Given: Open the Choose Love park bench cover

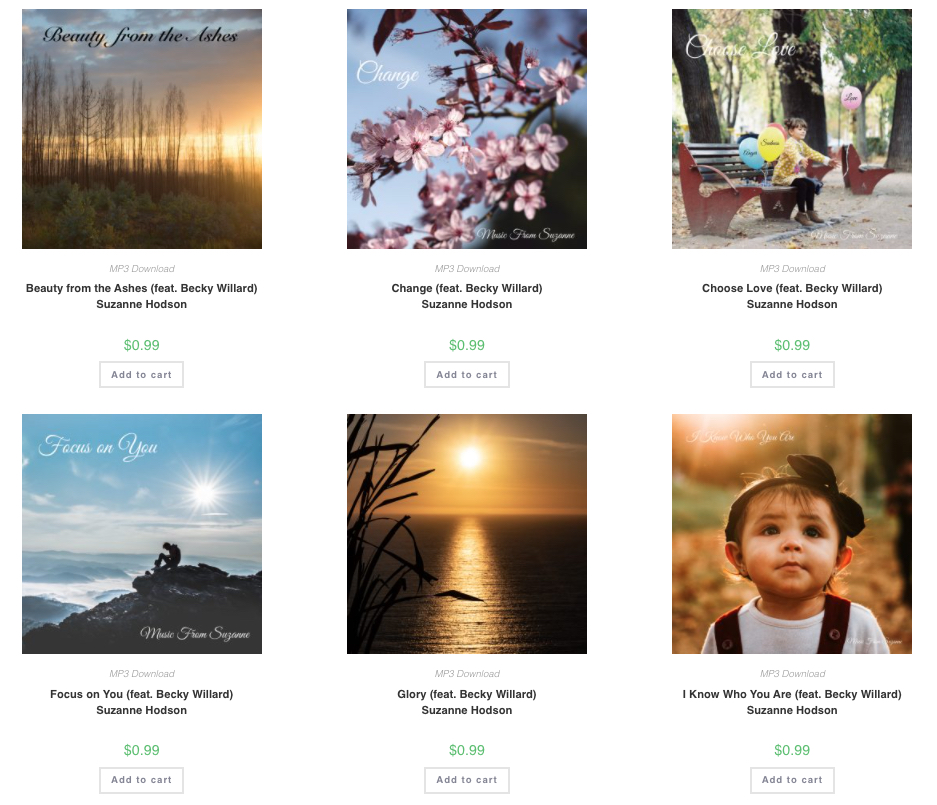Looking at the screenshot, I should coord(792,128).
